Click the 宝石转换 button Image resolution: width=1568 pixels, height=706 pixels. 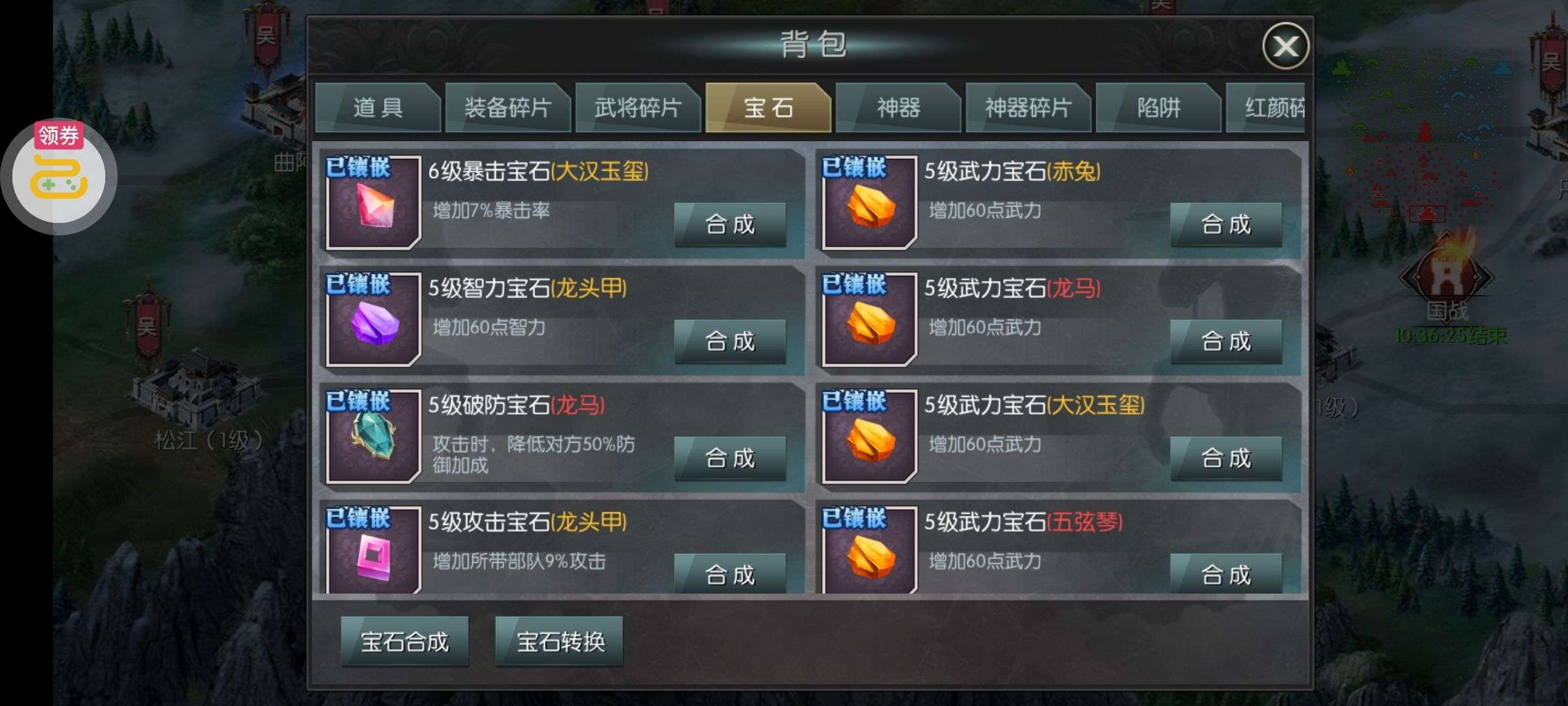point(559,641)
